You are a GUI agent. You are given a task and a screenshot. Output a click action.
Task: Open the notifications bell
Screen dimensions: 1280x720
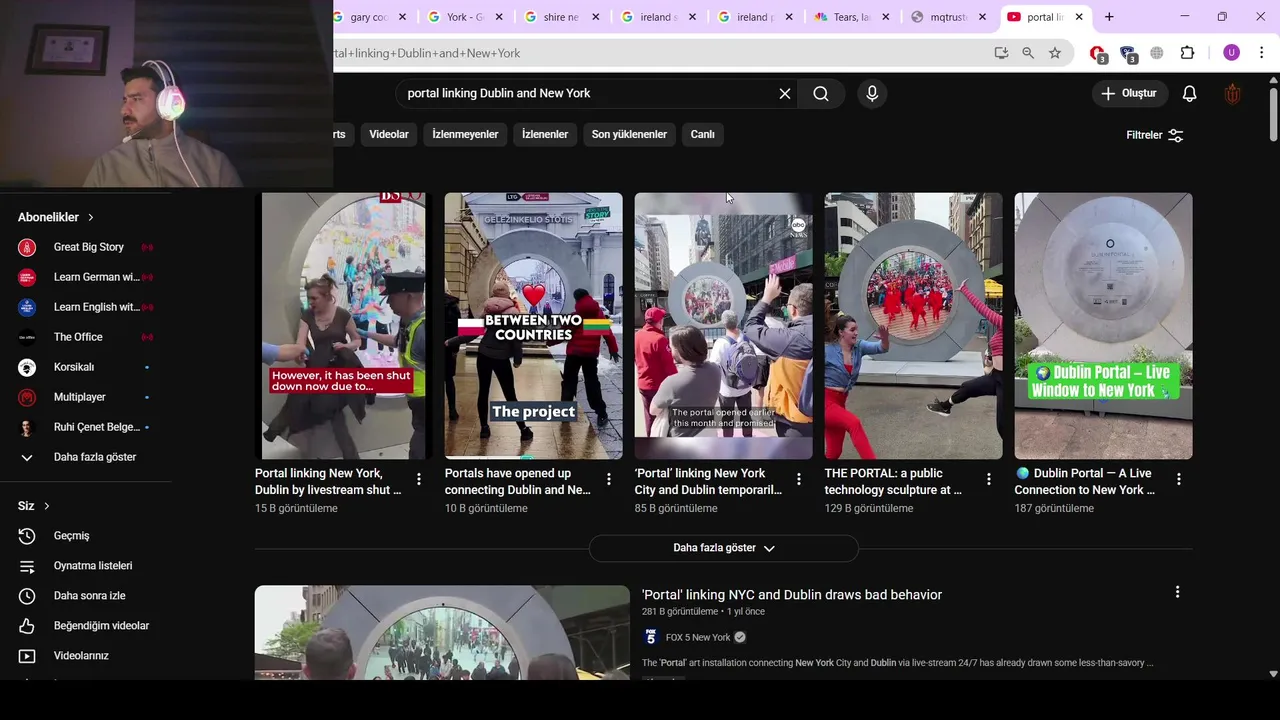point(1189,93)
